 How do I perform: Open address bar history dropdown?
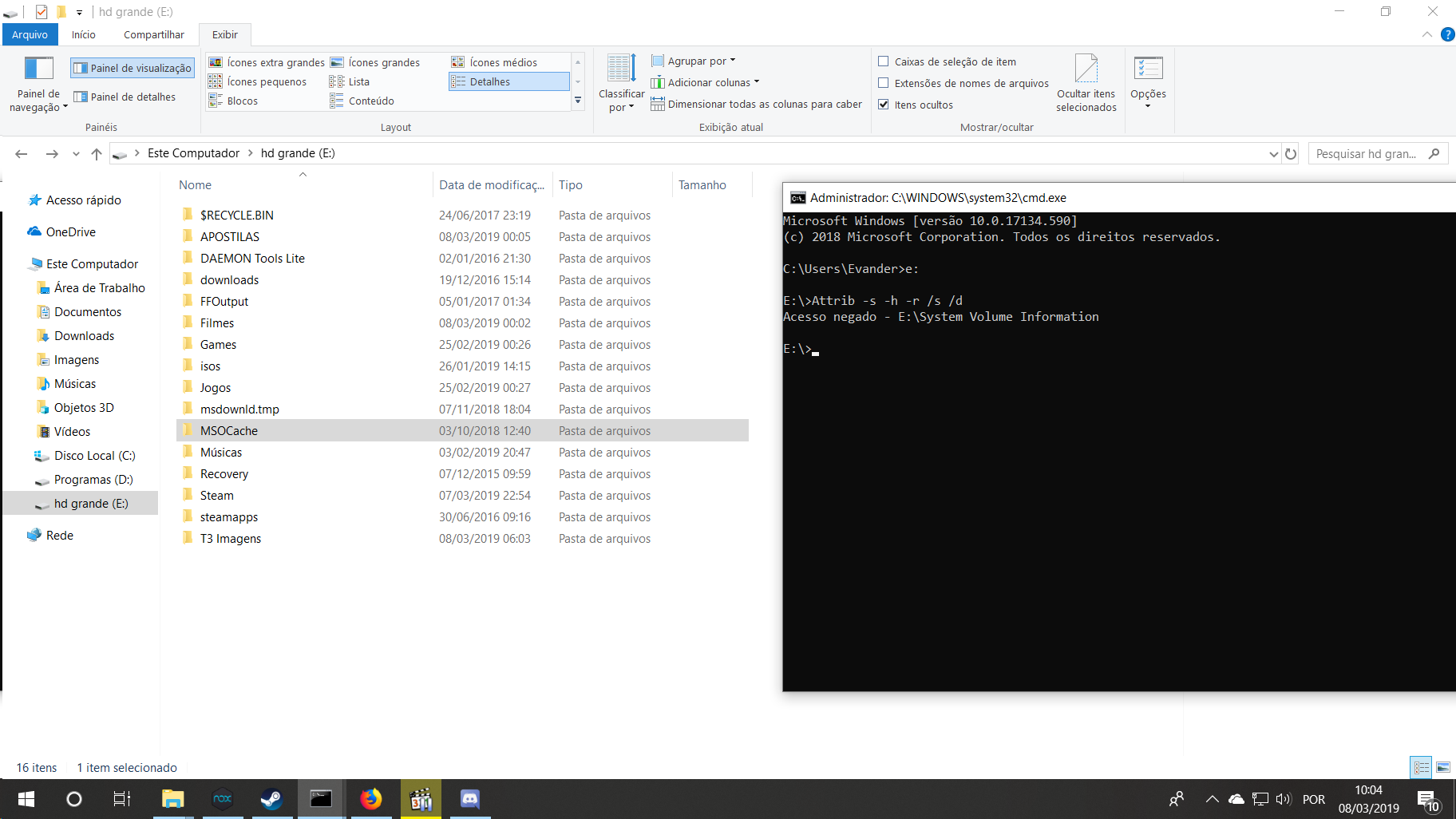click(x=1273, y=154)
